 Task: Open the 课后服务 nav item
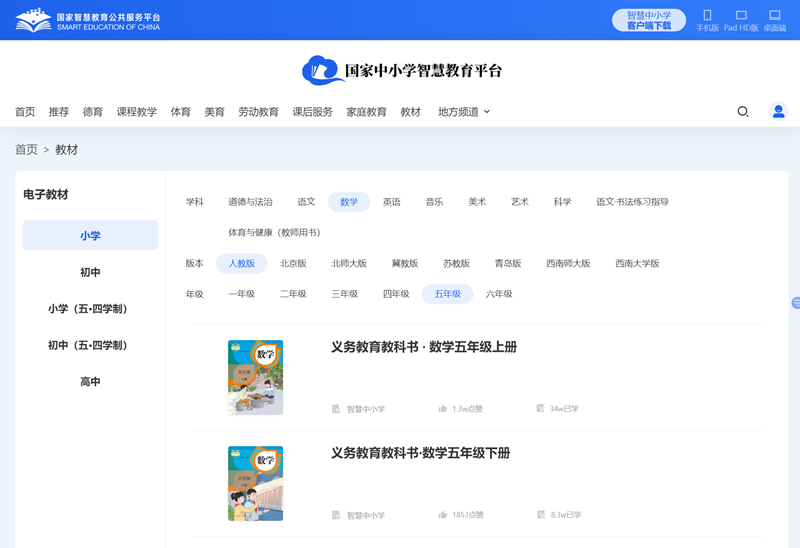pos(312,112)
